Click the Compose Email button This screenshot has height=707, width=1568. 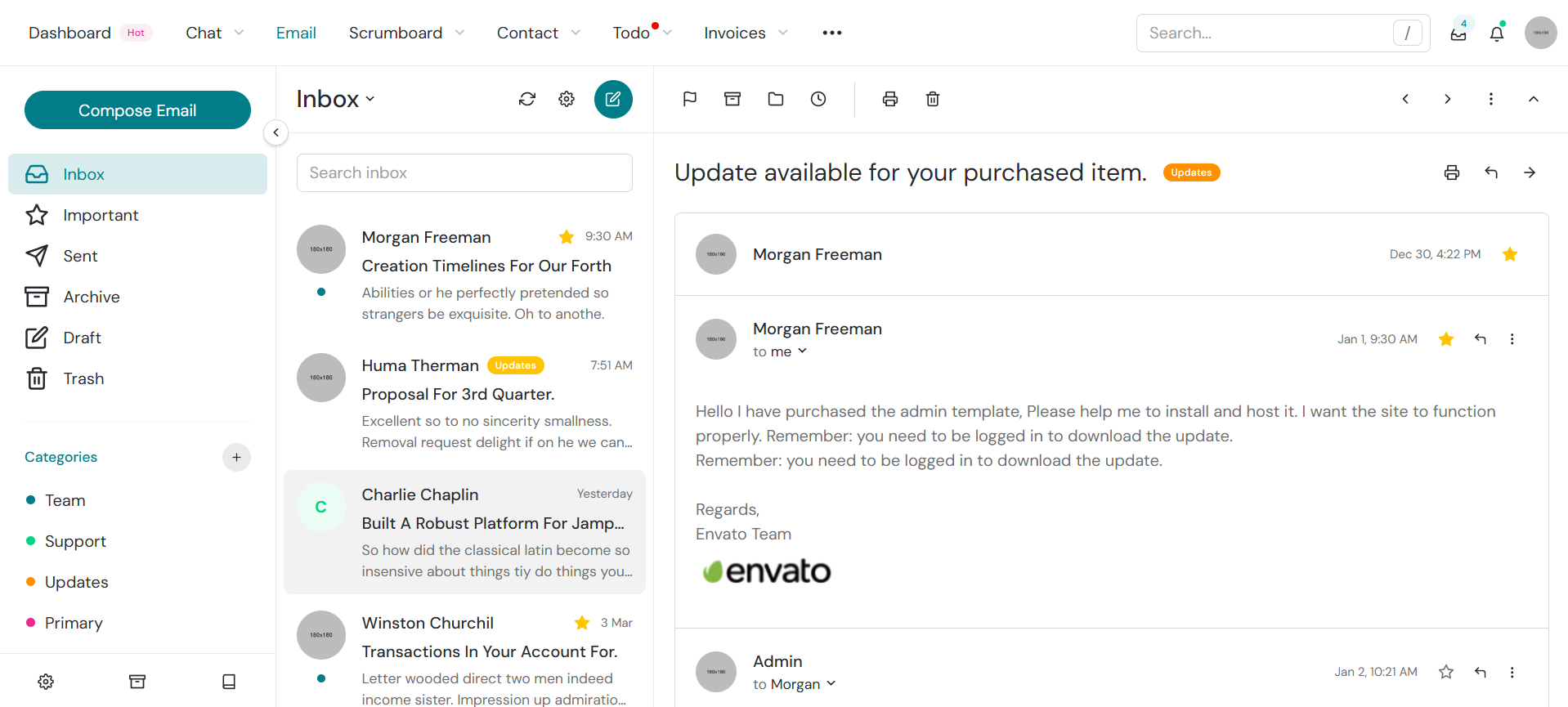click(137, 110)
